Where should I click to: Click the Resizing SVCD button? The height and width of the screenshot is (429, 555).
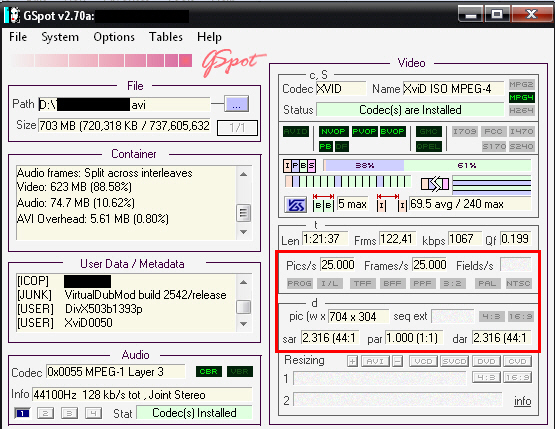(x=454, y=361)
